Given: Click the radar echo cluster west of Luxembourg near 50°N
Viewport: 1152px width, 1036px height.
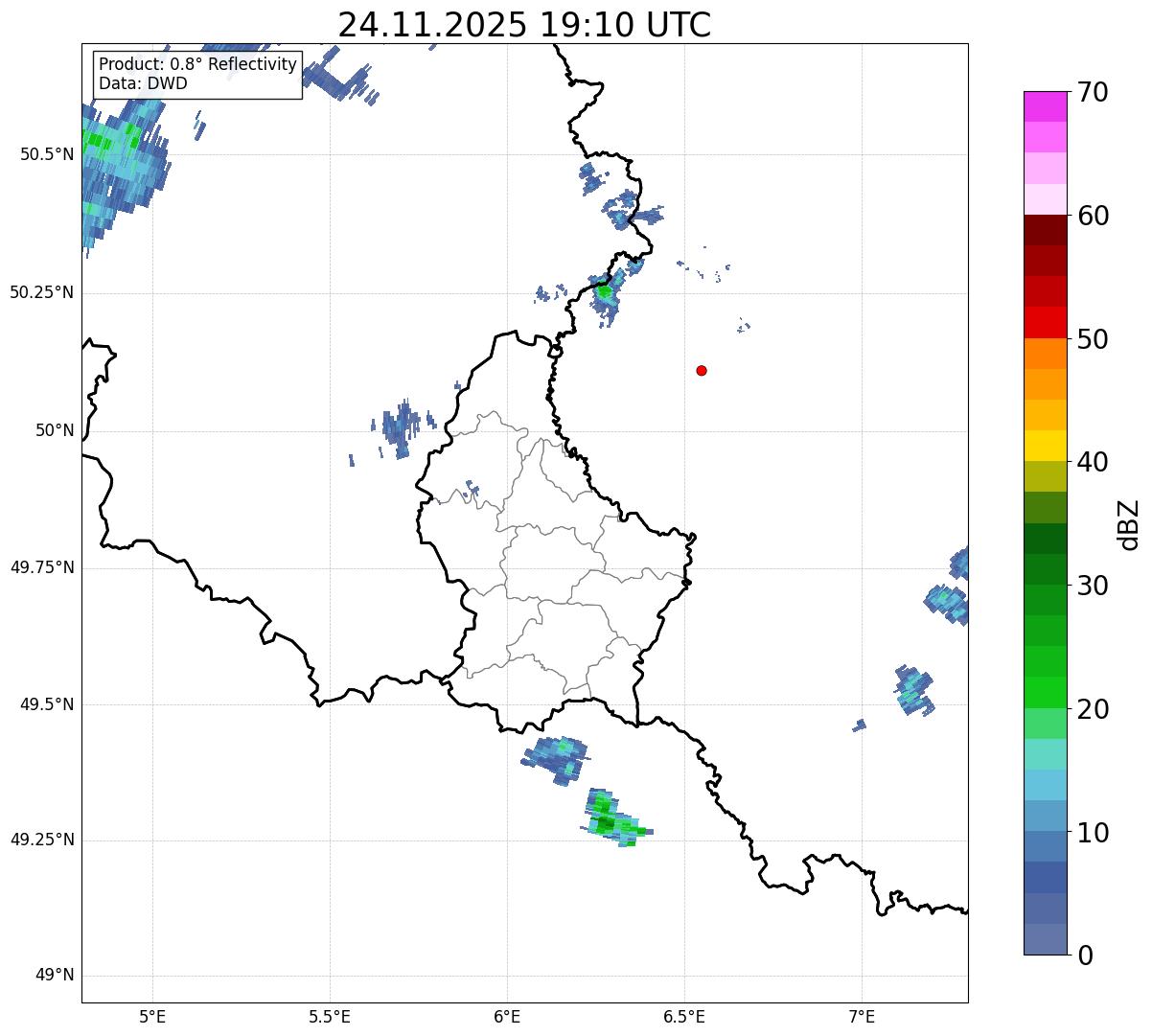Looking at the screenshot, I should (x=401, y=429).
